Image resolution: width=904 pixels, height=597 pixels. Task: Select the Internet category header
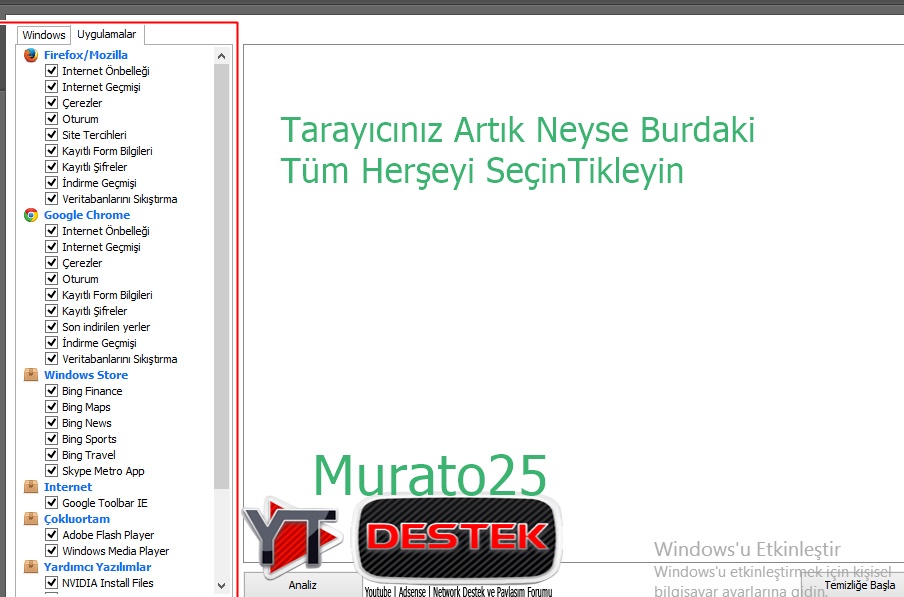pos(68,487)
